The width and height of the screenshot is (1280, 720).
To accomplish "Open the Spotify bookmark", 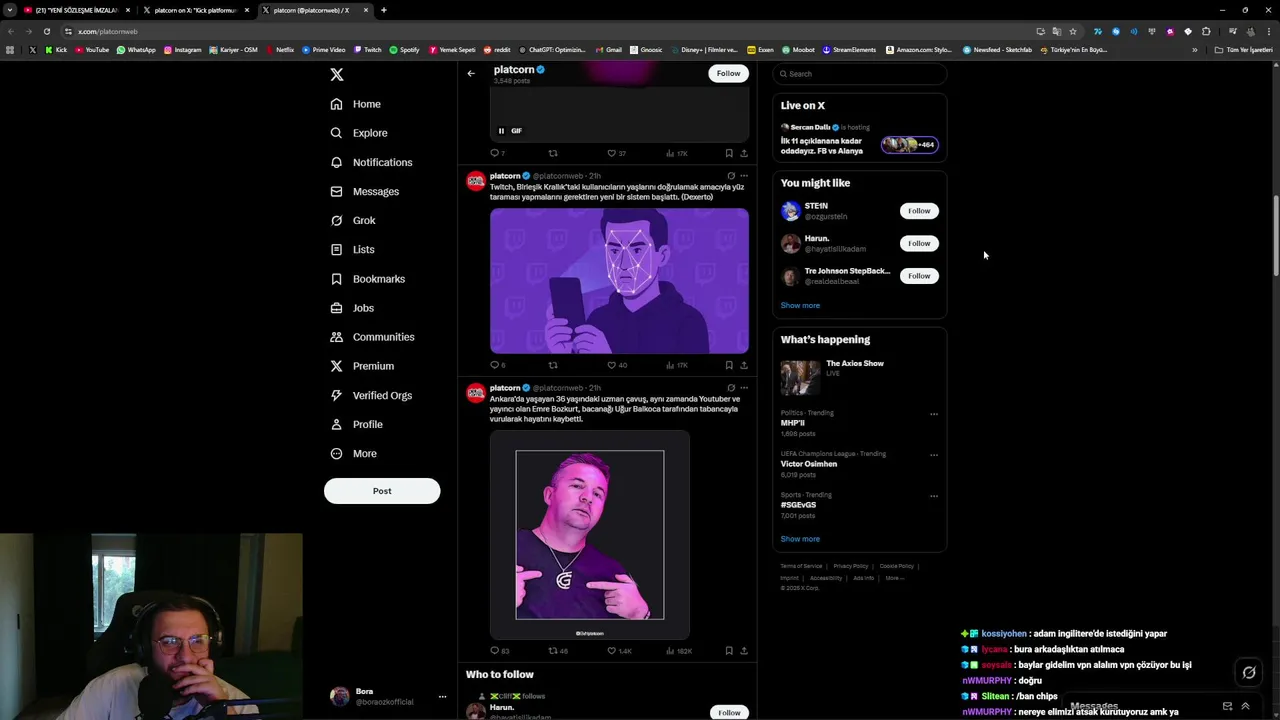I will click(404, 49).
